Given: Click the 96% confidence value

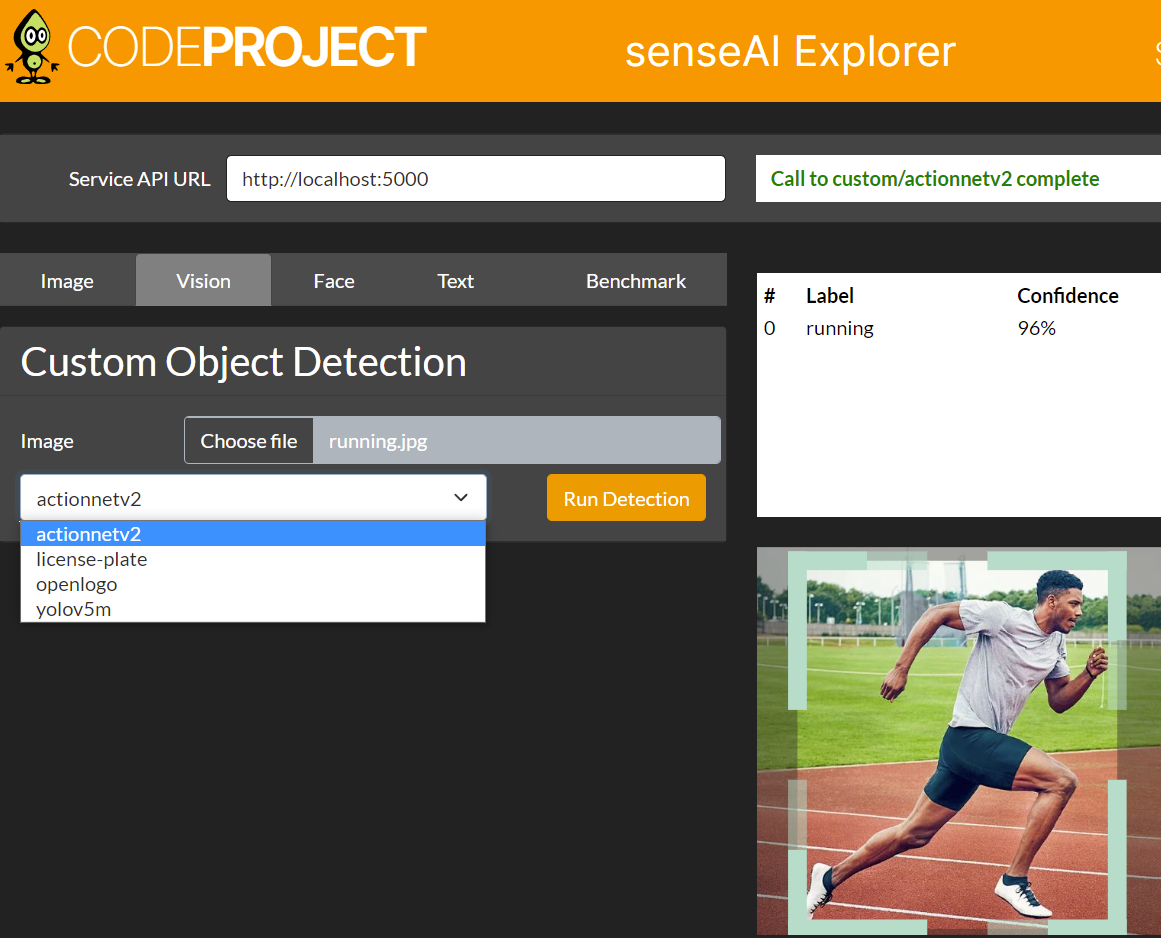Looking at the screenshot, I should [1037, 328].
